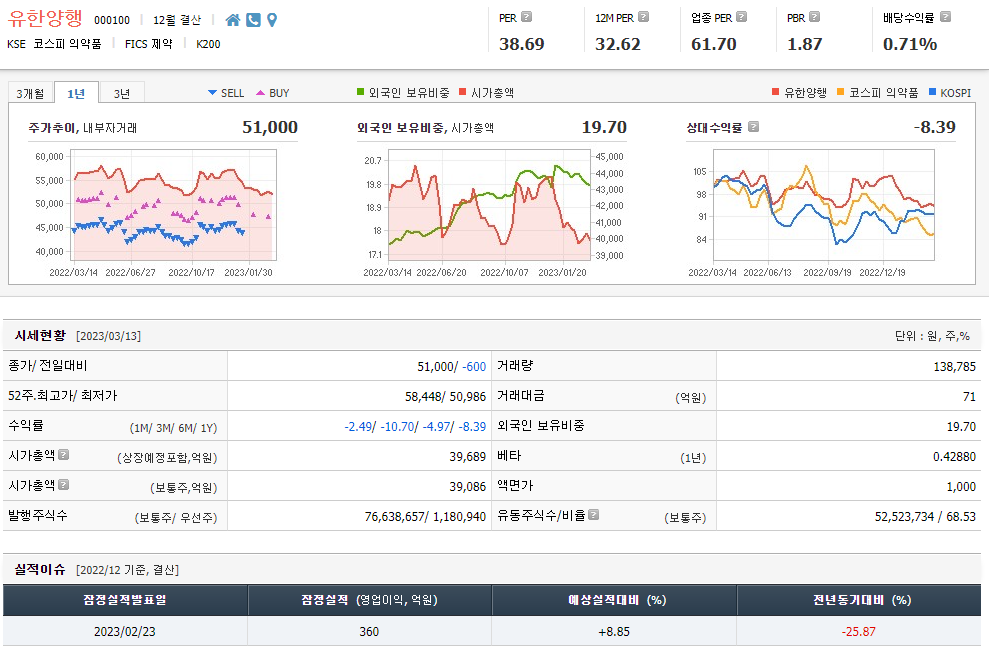Click the 유한양행 company name title
Screen dimensions: 989x657
(45, 18)
